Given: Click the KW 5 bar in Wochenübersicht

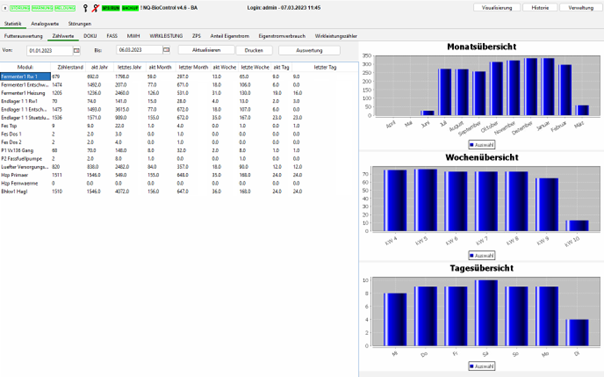Looking at the screenshot, I should pos(425,200).
